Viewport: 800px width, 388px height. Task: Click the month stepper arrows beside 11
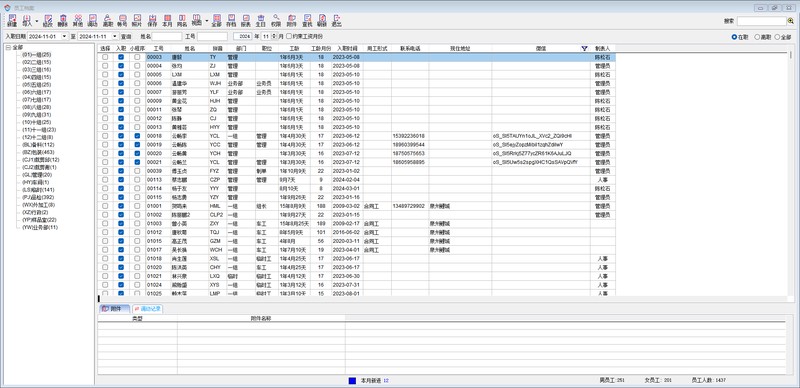[x=274, y=36]
